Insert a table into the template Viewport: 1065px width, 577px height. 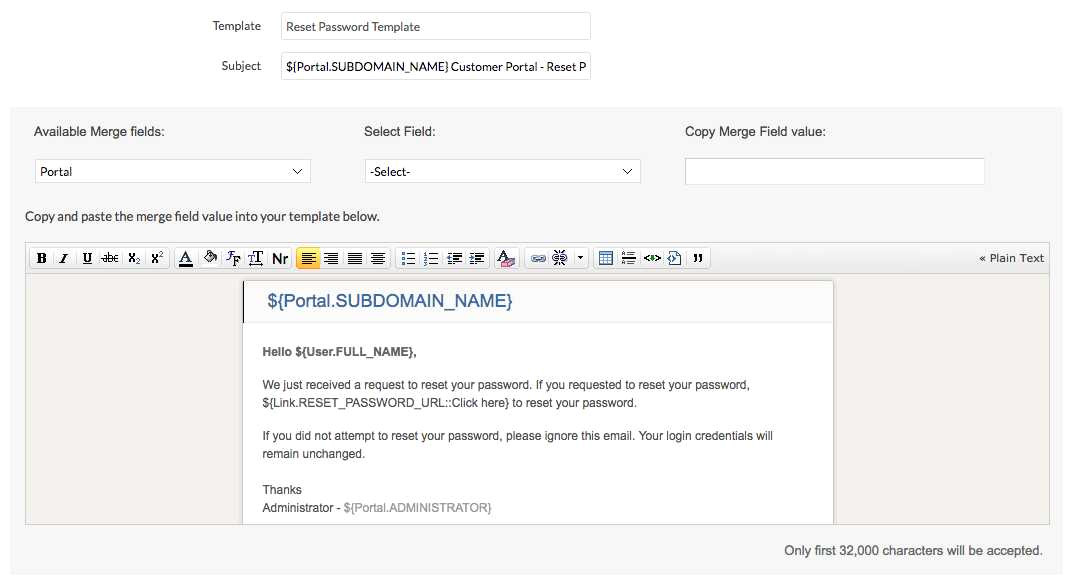click(605, 257)
